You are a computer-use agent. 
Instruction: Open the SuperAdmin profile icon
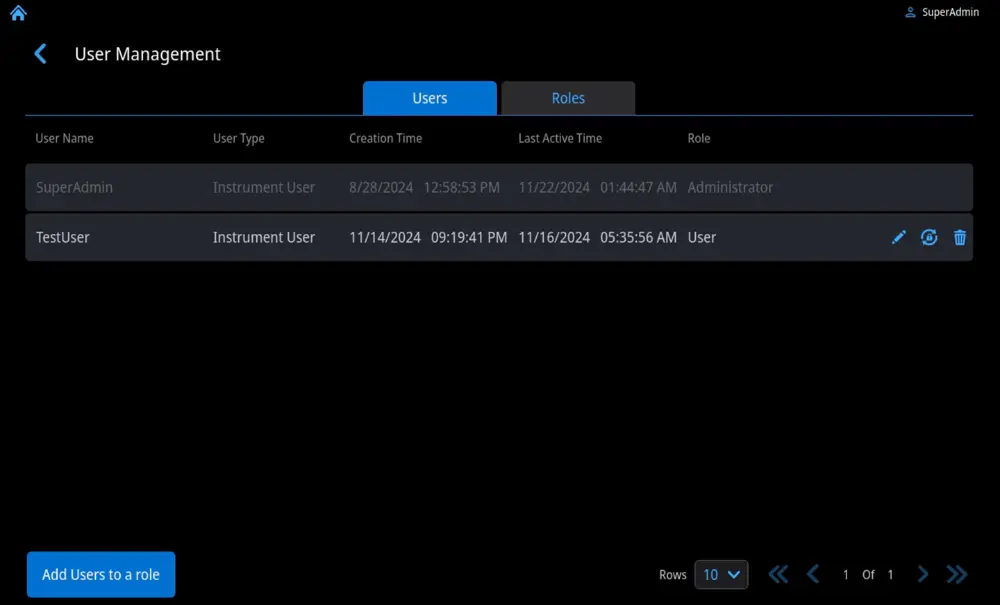[910, 12]
